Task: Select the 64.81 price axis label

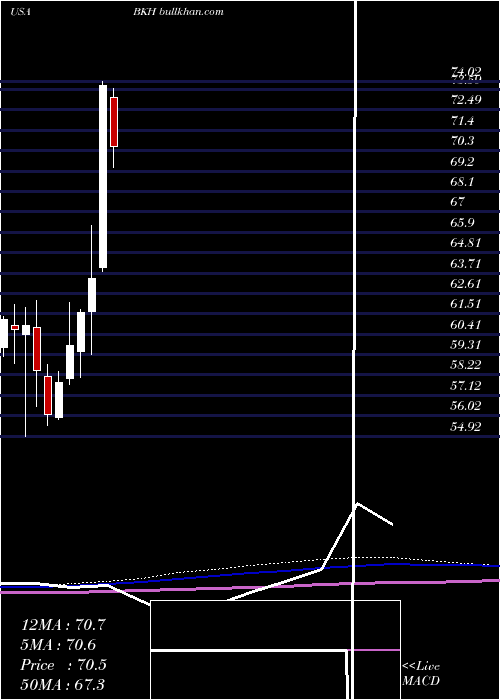Action: 466,243
